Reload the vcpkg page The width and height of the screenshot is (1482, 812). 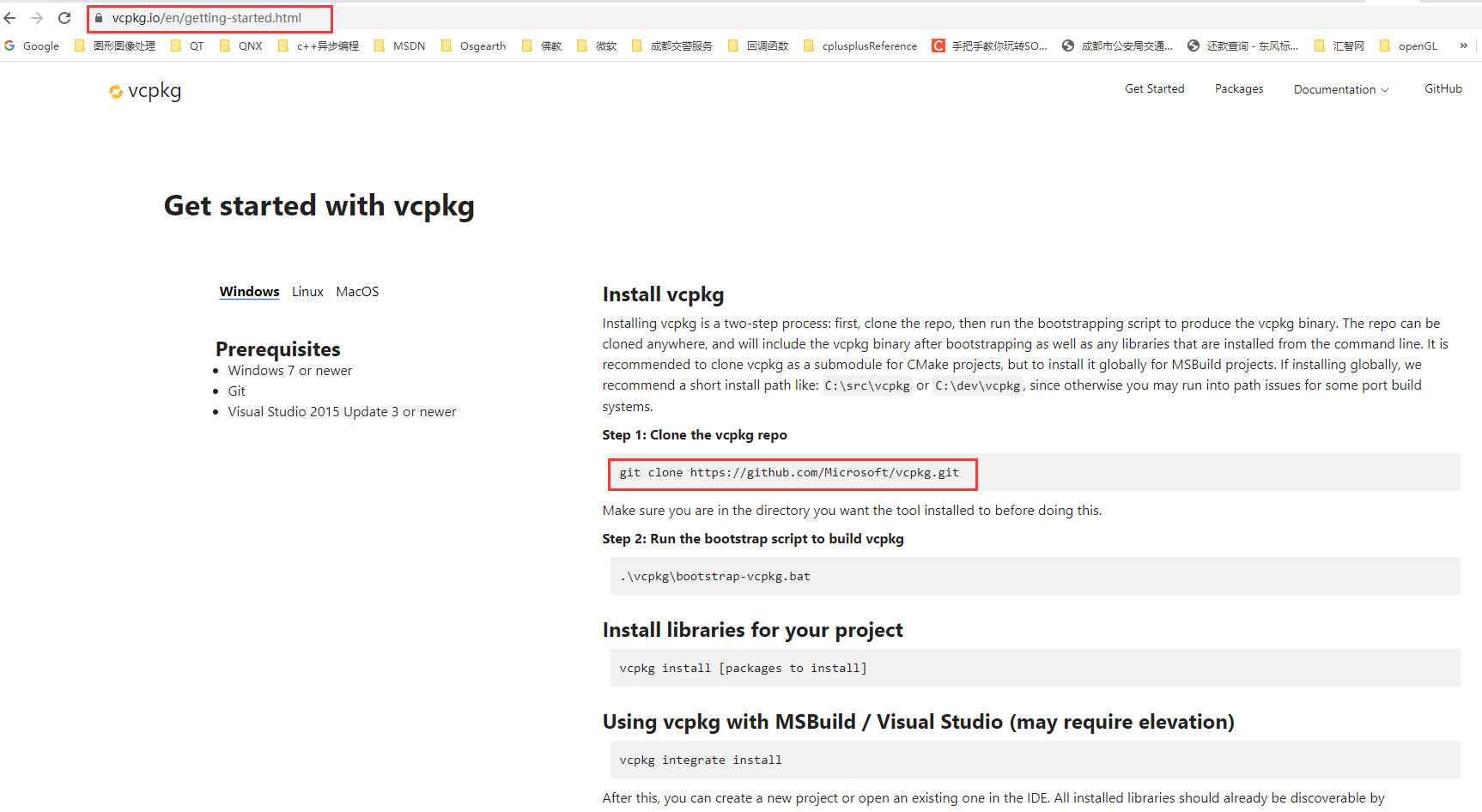point(64,18)
